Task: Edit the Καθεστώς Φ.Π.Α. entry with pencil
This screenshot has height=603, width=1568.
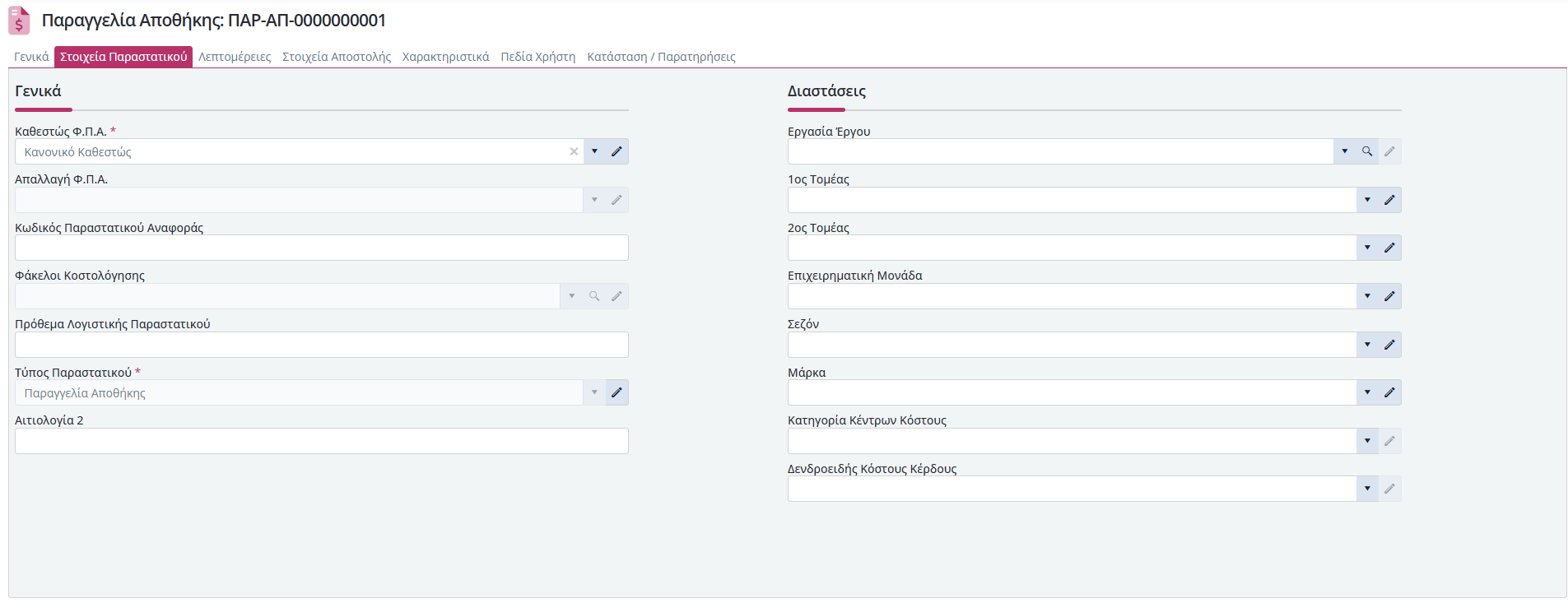Action: [616, 151]
